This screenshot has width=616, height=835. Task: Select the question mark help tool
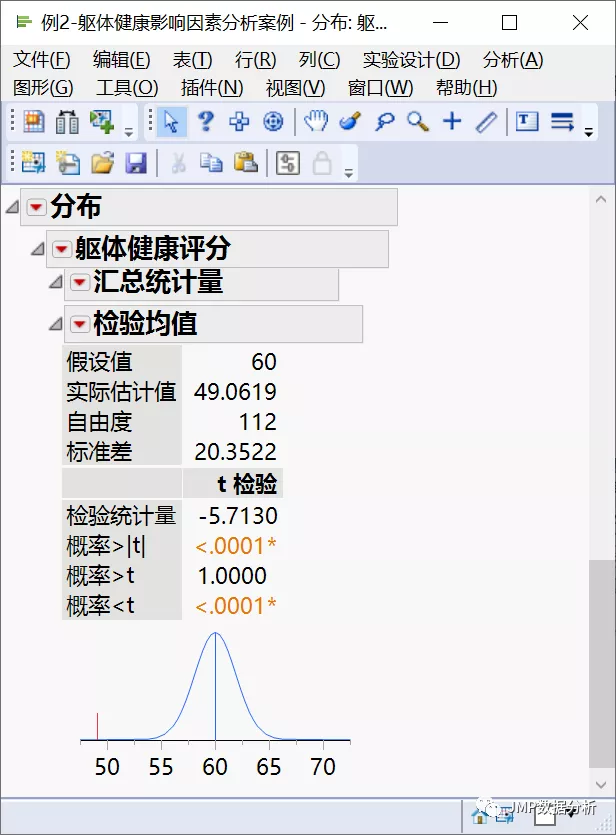pos(206,121)
